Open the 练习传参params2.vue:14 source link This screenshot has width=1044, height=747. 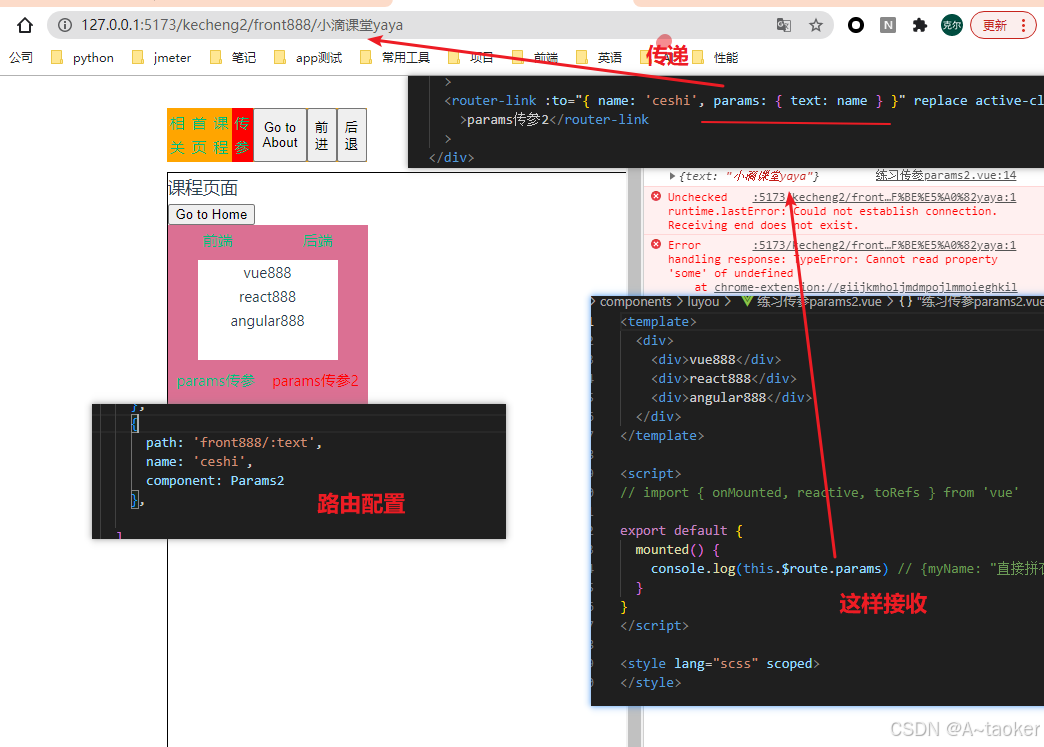tap(945, 175)
